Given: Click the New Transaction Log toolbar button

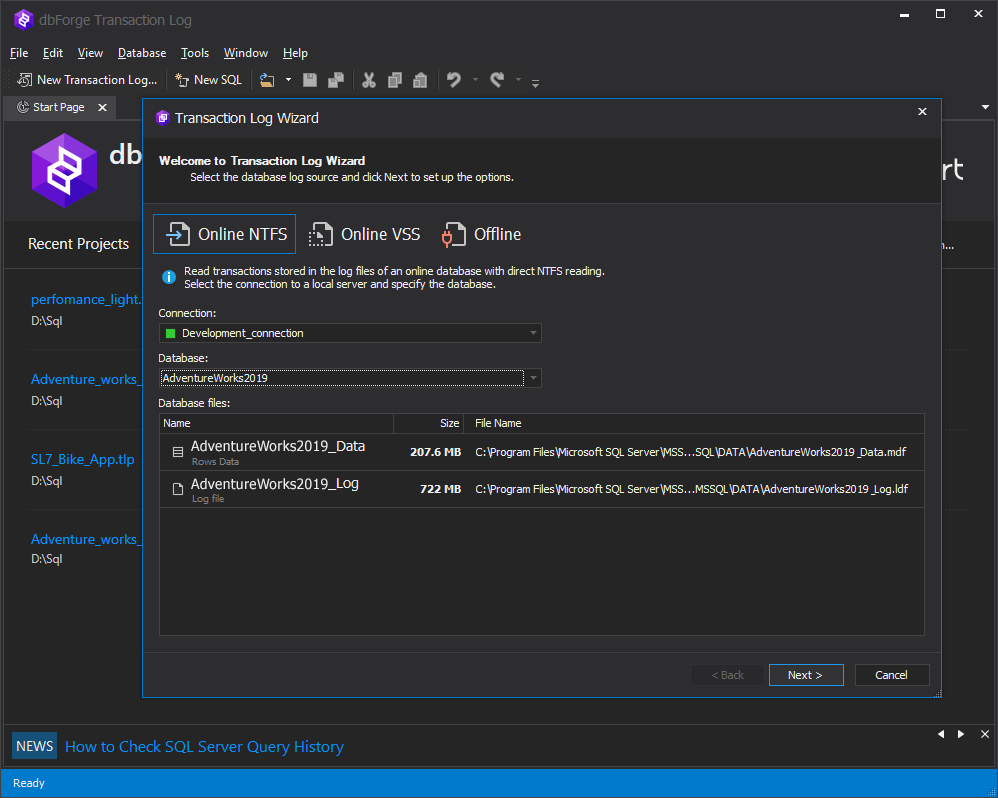Looking at the screenshot, I should coord(88,80).
